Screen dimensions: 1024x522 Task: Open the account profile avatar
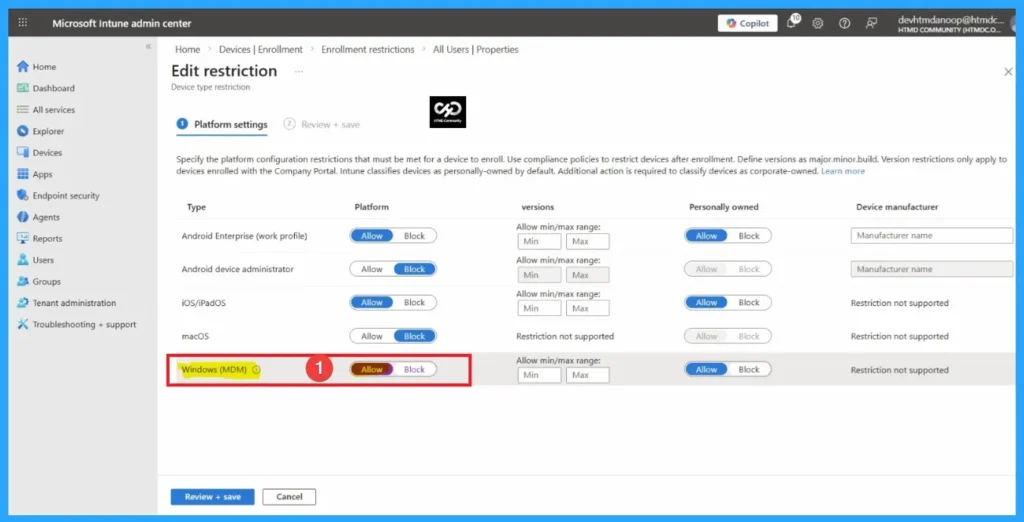click(1014, 24)
